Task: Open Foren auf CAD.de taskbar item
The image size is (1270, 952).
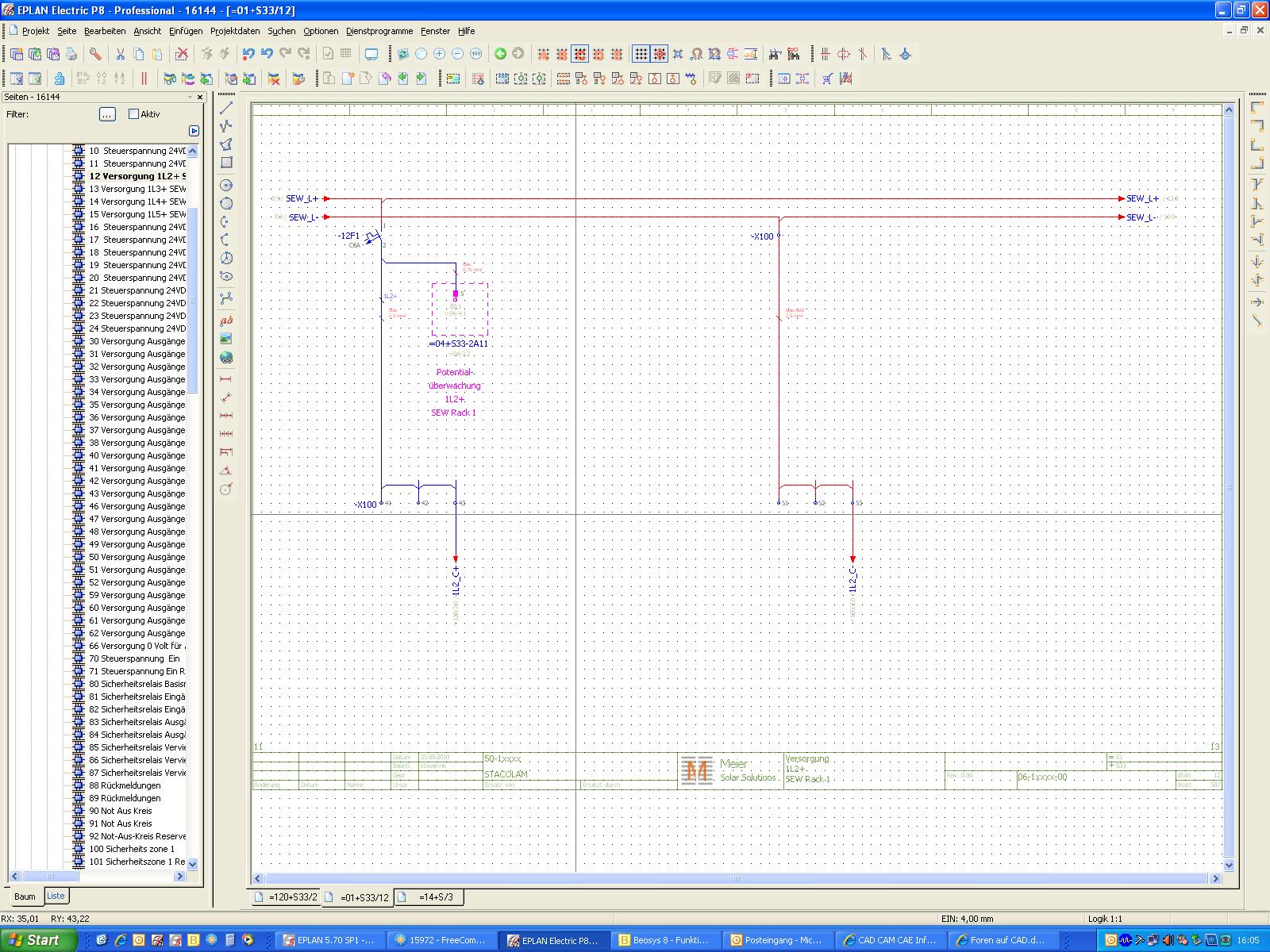Action: [1005, 940]
